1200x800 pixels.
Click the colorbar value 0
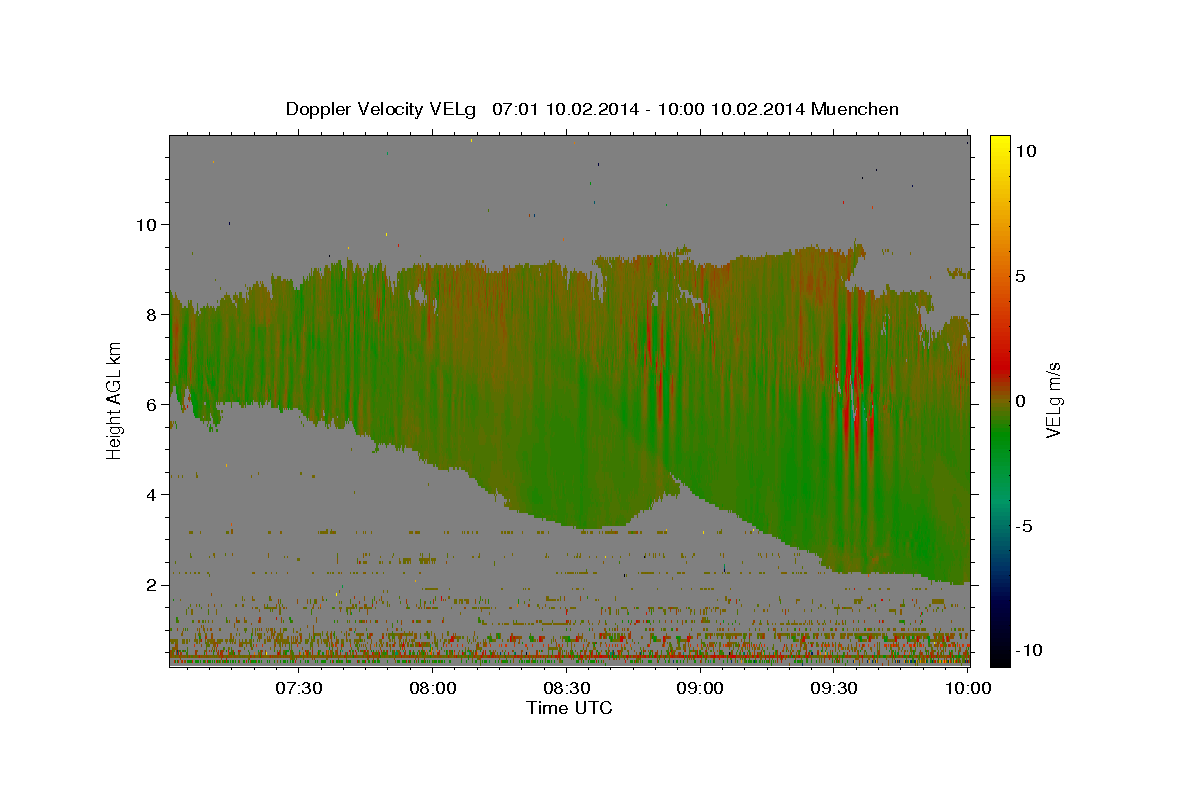point(1022,401)
